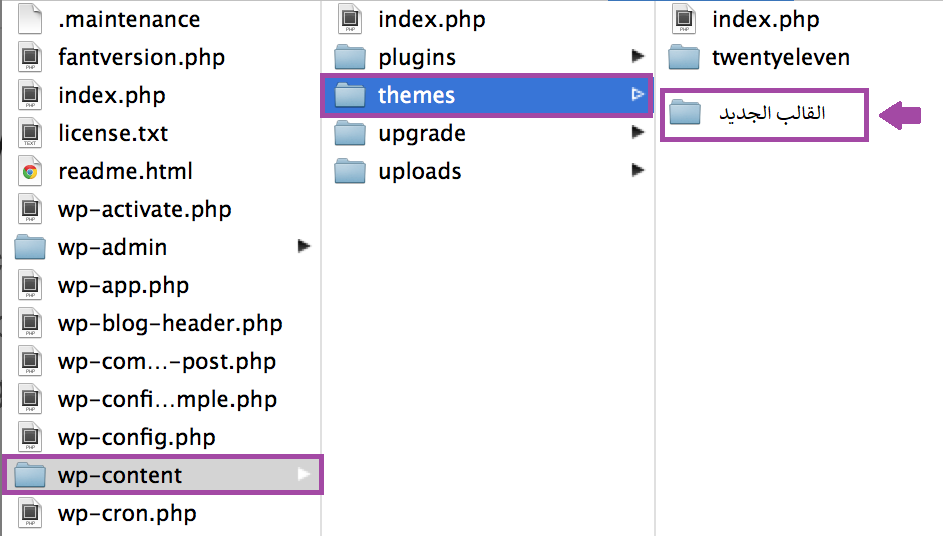Select the fantversion.php file

(x=141, y=57)
